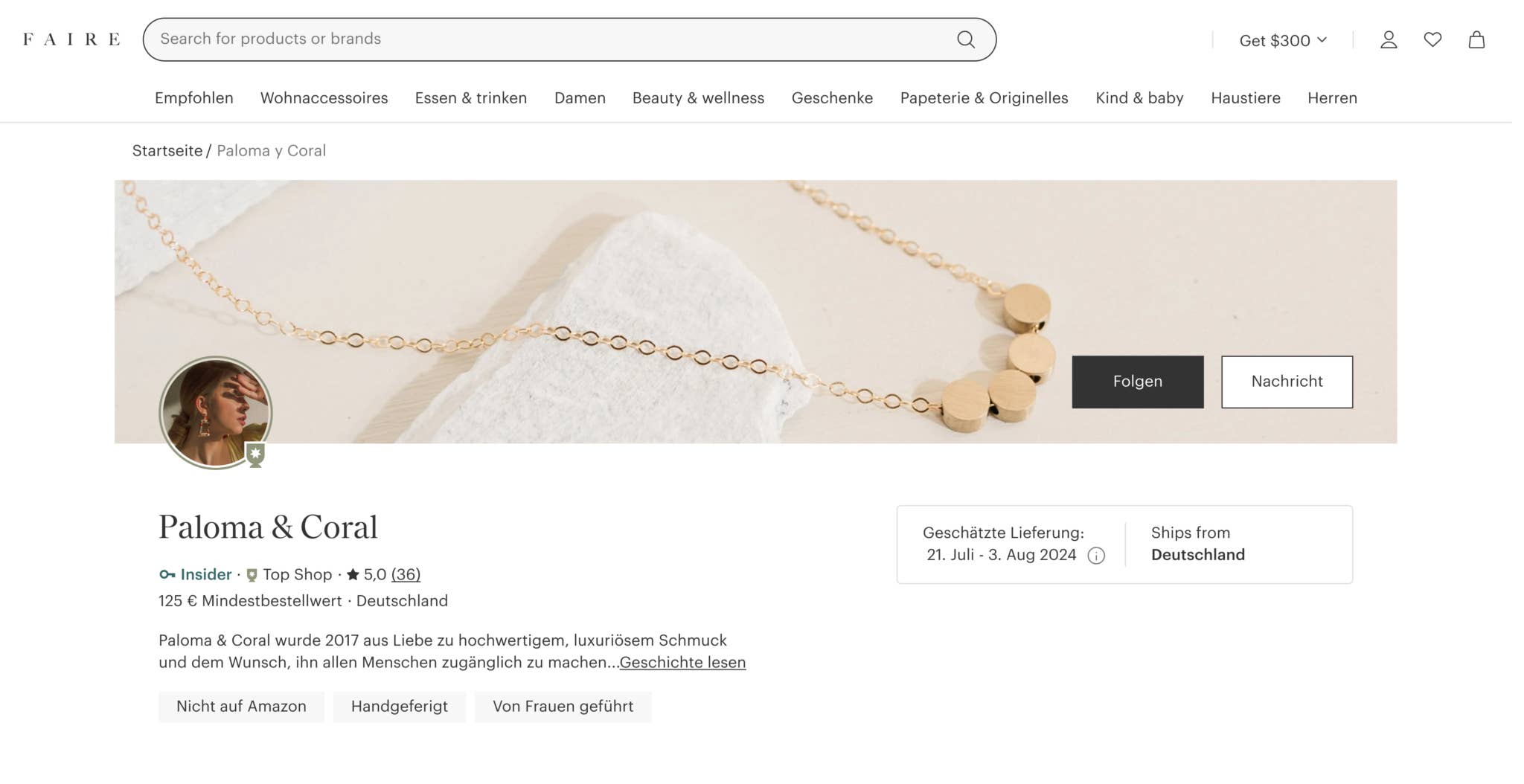Viewport: 1524px width, 784px height.
Task: Click the Nachricht button
Action: 1287,382
